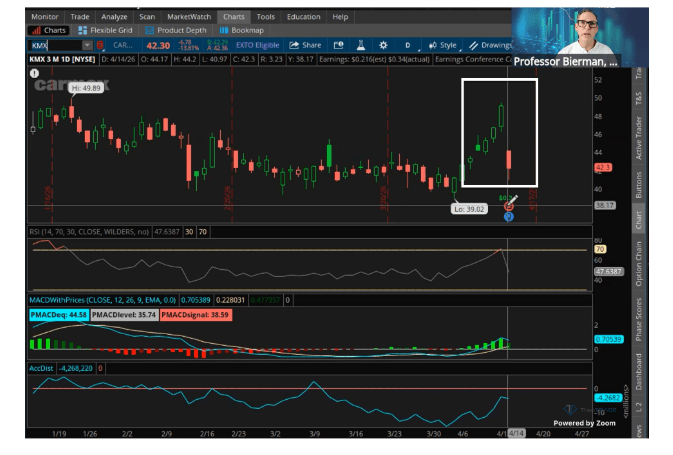Click the red symbol link icon
The width and height of the screenshot is (673, 455).
[x=100, y=45]
